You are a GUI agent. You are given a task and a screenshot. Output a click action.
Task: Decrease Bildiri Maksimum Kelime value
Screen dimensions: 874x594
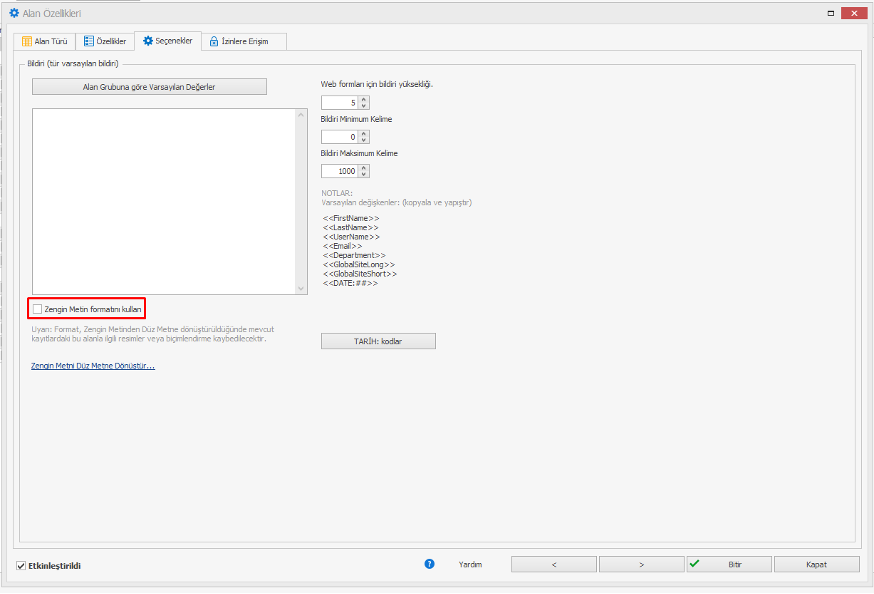pos(364,174)
